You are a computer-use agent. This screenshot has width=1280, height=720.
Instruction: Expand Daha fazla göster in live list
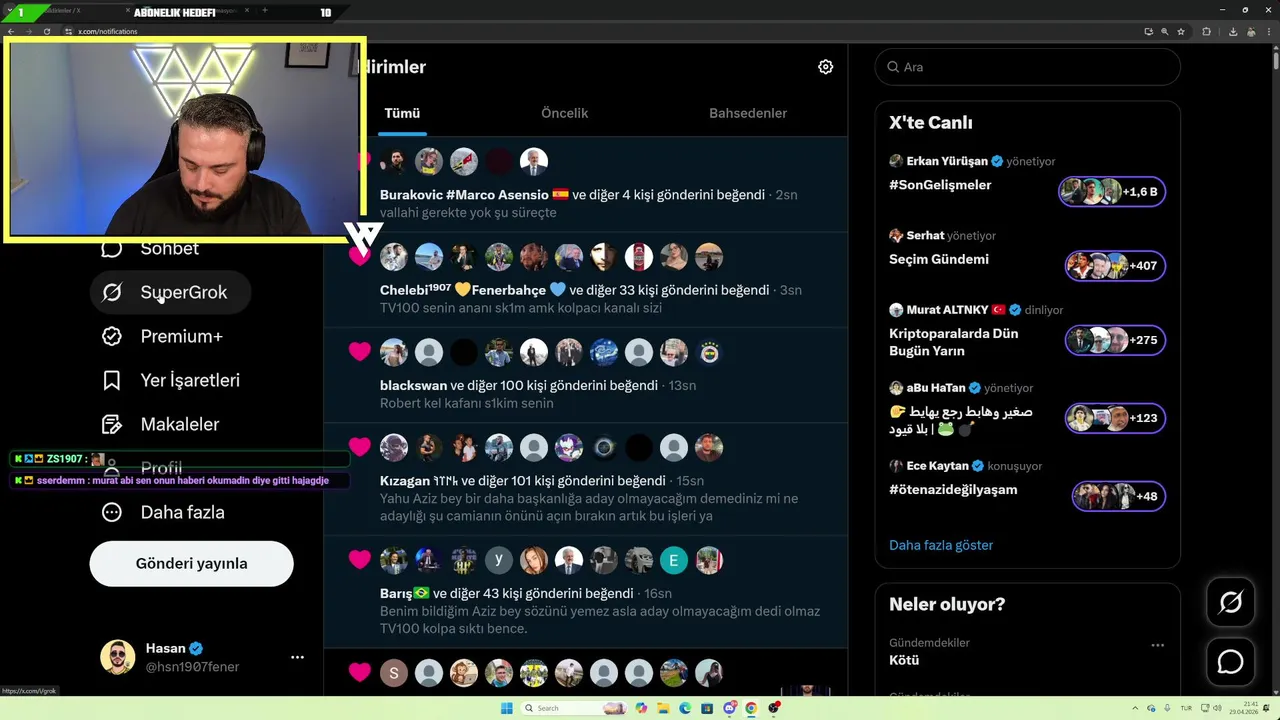coord(941,545)
